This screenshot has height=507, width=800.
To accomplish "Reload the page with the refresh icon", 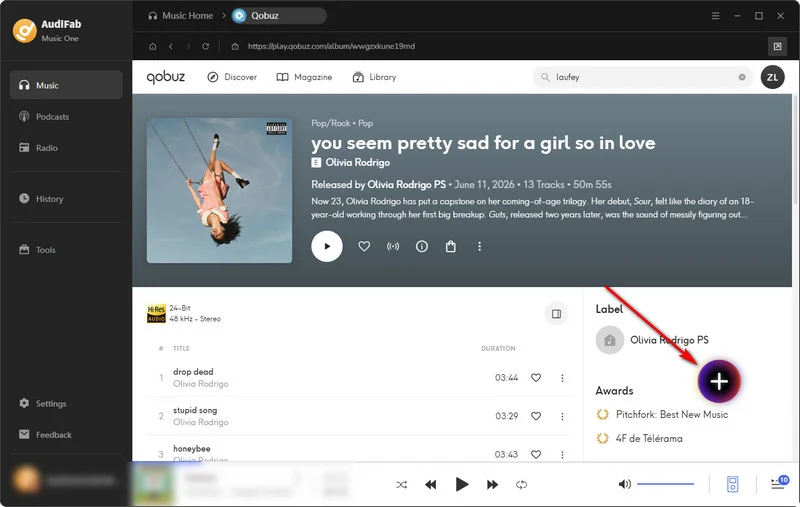I will tap(206, 46).
